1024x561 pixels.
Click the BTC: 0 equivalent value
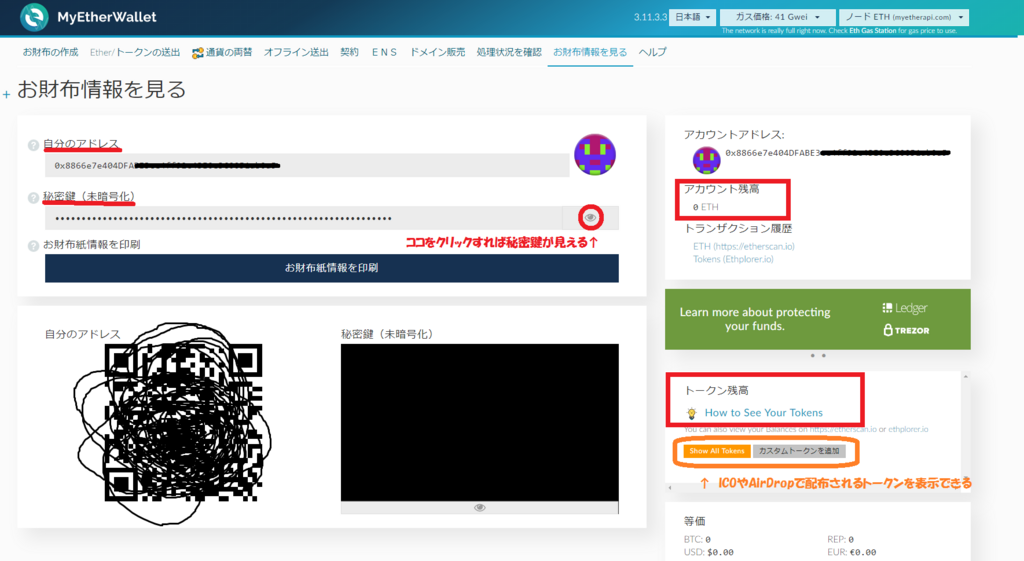697,539
